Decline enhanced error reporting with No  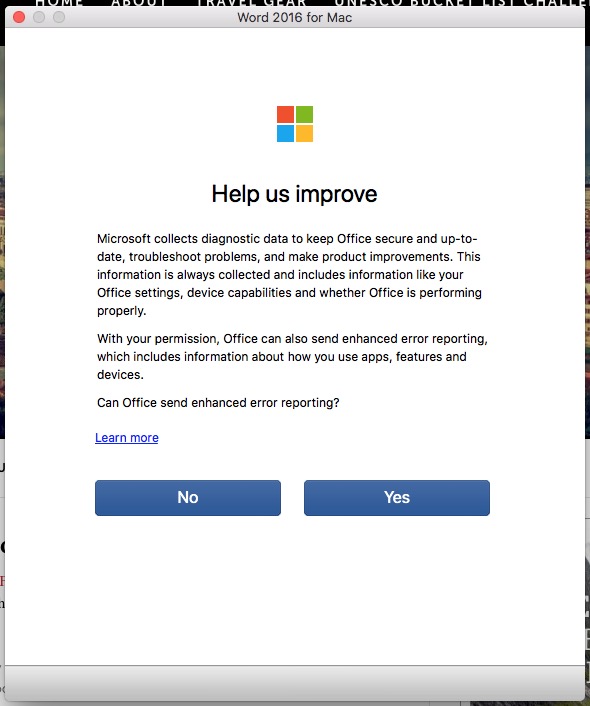[x=188, y=498]
